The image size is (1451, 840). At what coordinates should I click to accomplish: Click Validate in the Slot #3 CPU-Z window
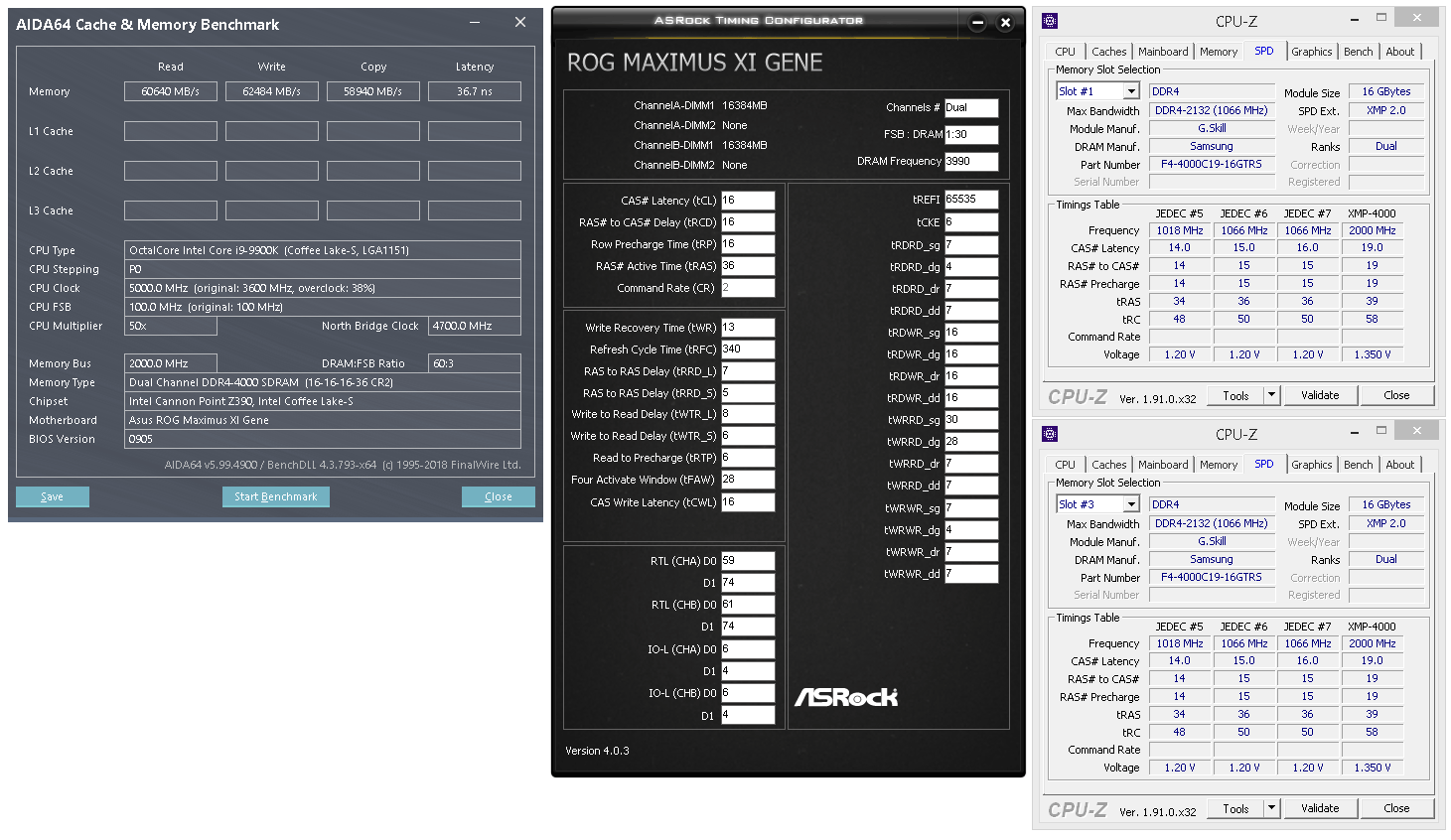point(1320,808)
